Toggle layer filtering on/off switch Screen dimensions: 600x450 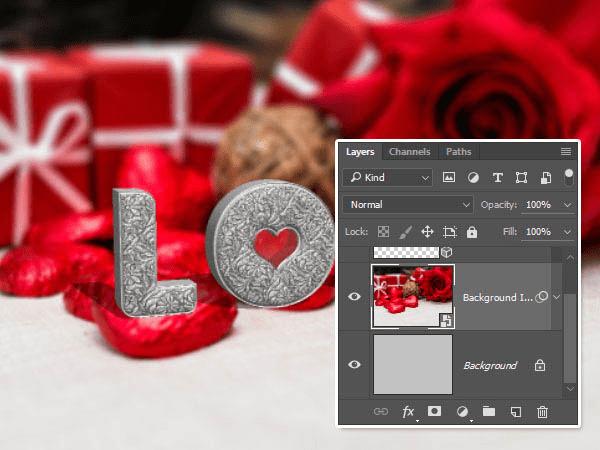569,177
